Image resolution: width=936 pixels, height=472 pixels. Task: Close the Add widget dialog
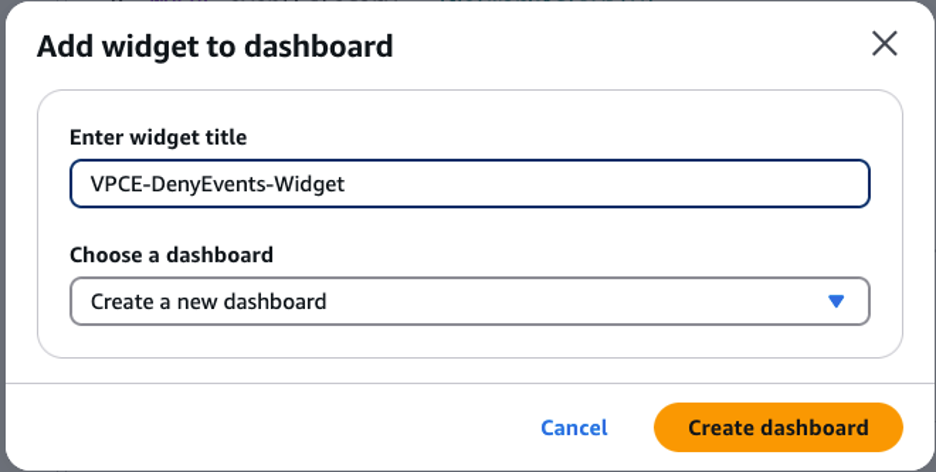coord(884,44)
